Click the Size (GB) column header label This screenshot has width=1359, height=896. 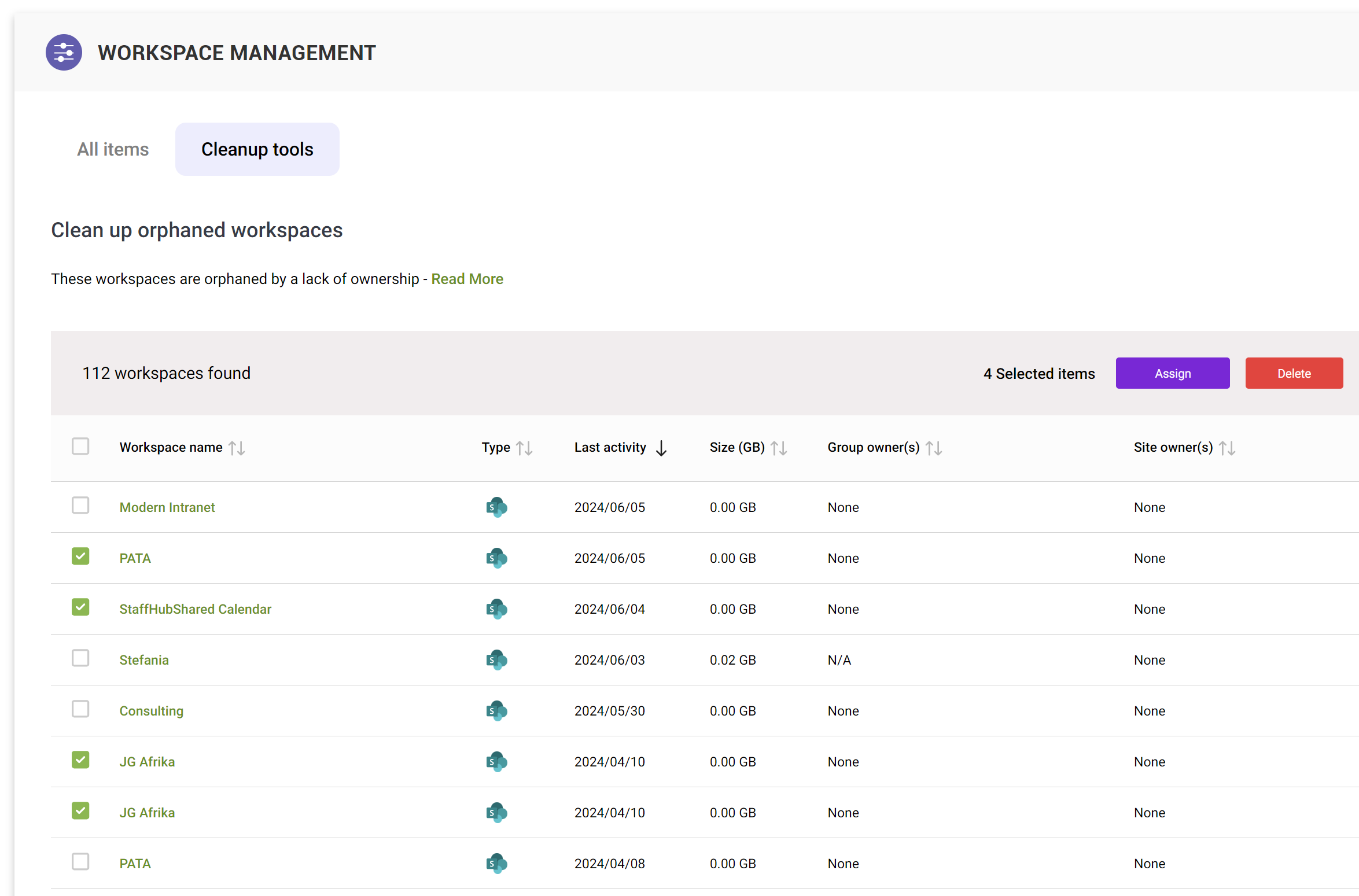(737, 448)
